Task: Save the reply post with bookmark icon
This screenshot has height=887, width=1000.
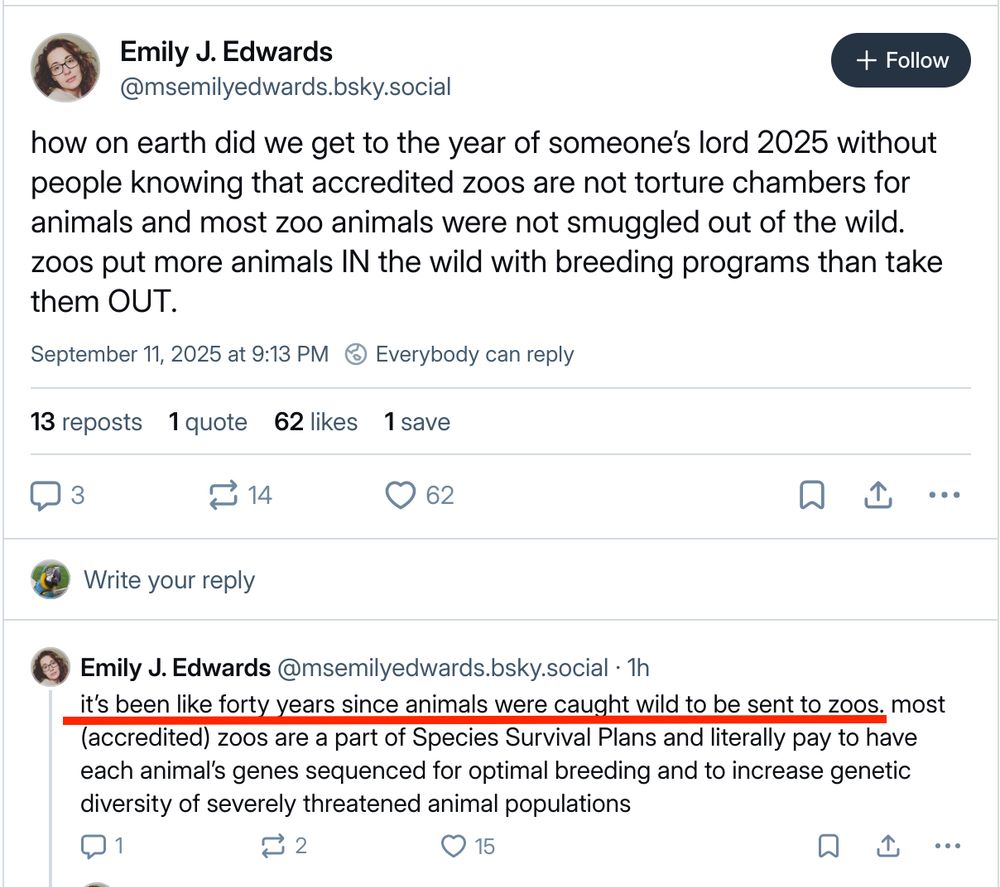Action: 828,847
